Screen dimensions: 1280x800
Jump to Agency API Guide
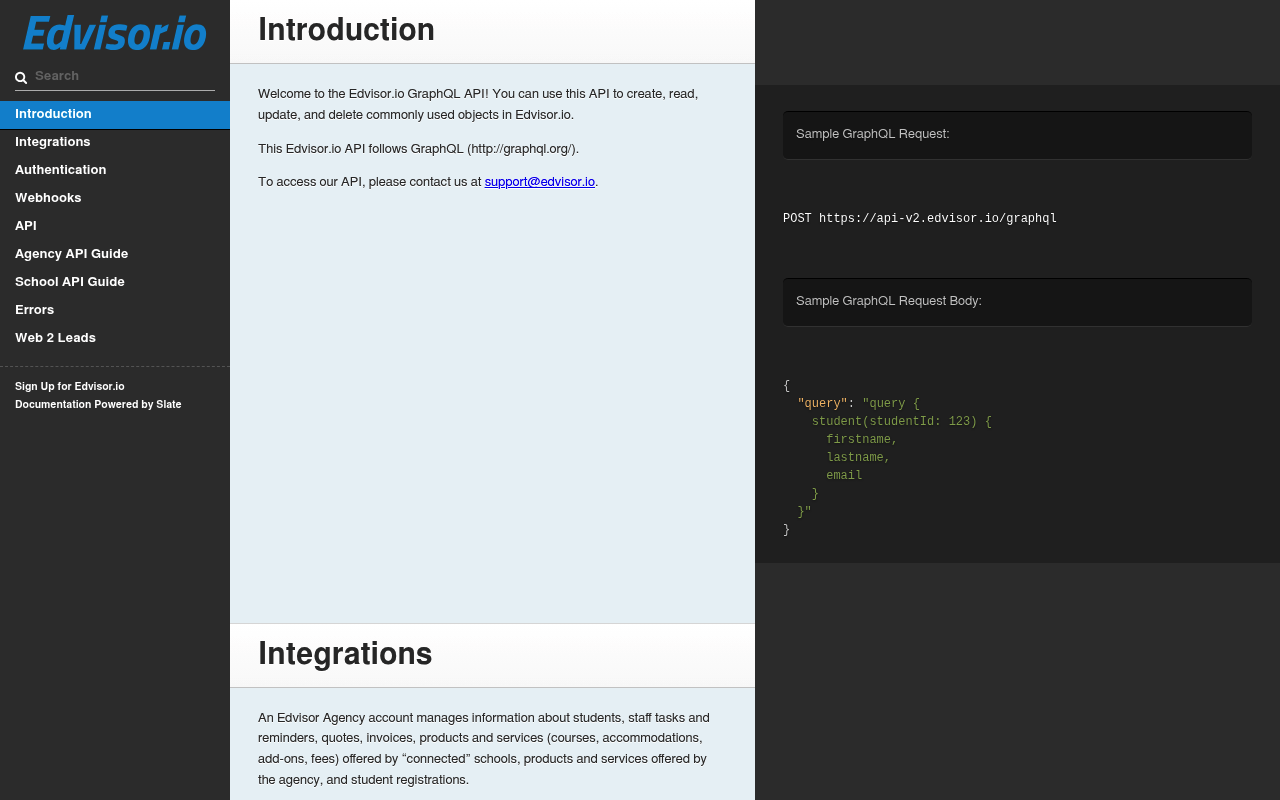(x=115, y=254)
